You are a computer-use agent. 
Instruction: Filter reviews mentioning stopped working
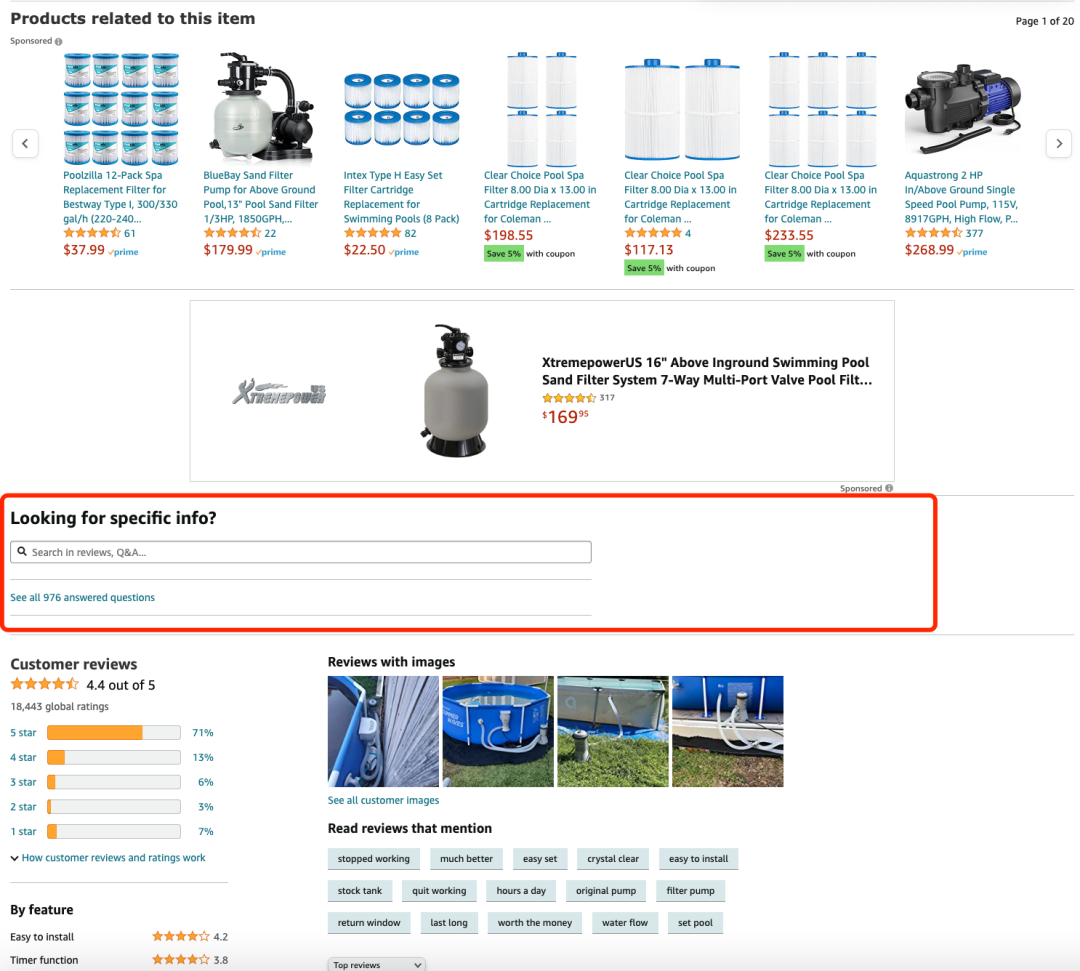[374, 859]
